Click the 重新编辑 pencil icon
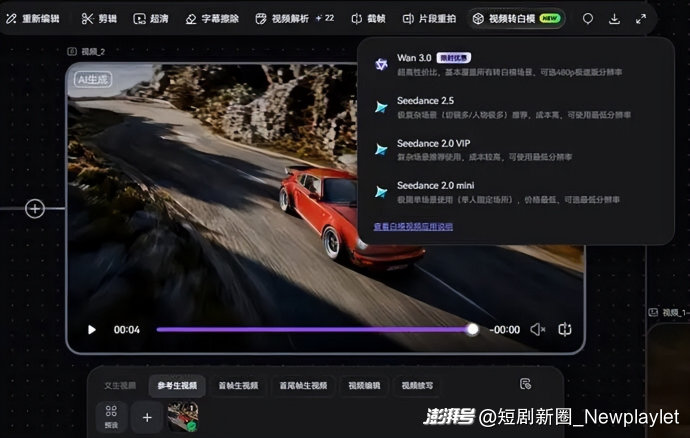Image resolution: width=690 pixels, height=438 pixels. coord(11,18)
